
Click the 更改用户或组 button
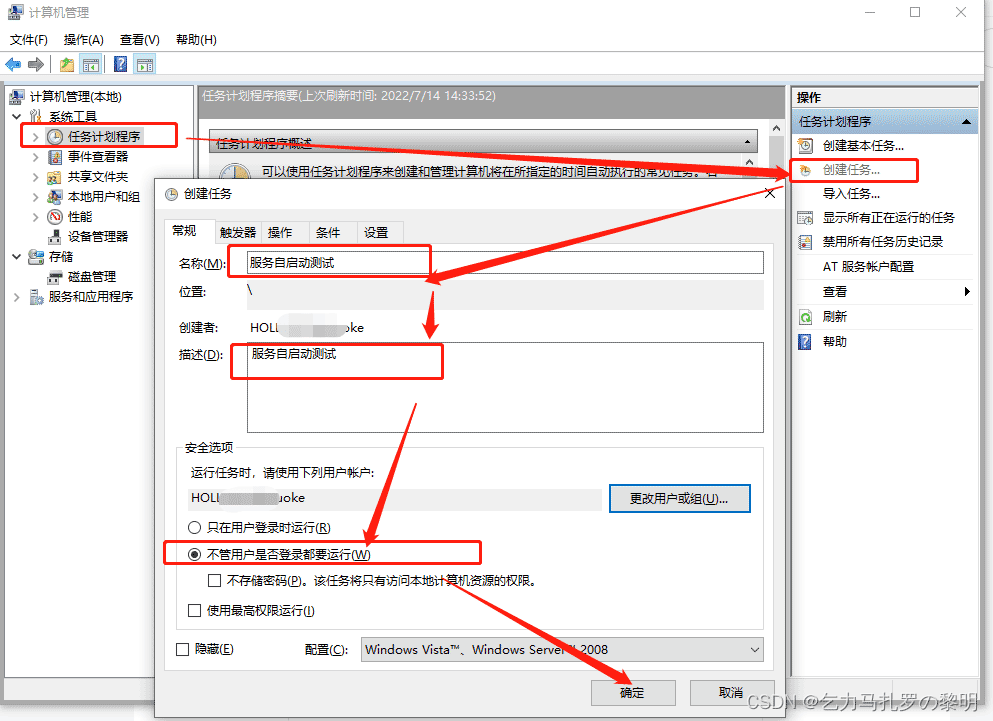click(679, 497)
